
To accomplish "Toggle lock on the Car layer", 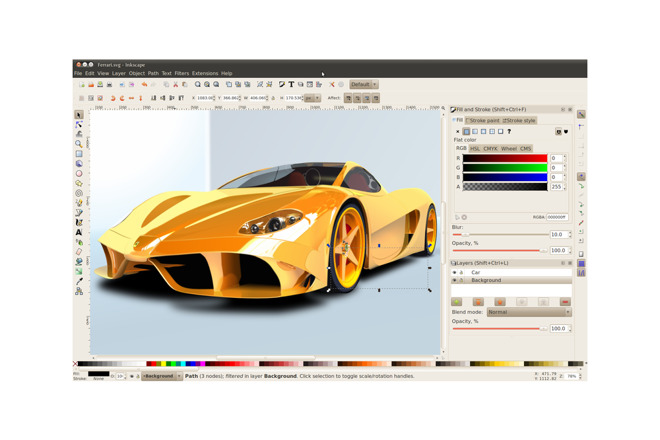I will 461,272.
